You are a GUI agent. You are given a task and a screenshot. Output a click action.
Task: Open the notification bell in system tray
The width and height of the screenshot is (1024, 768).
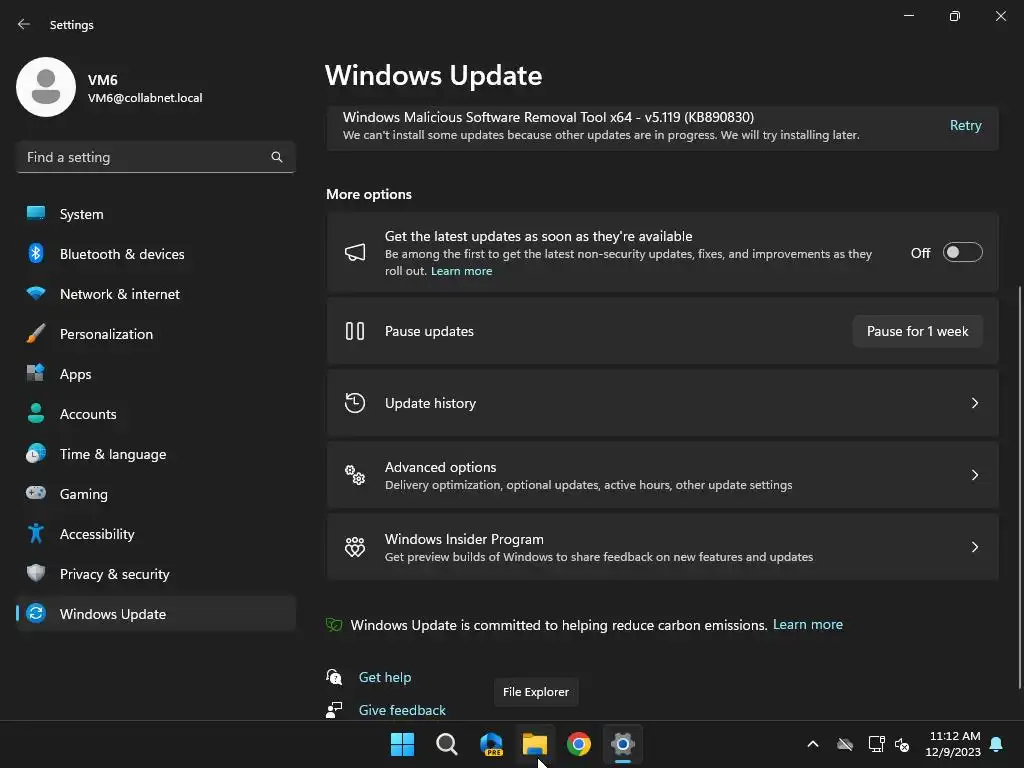[x=997, y=744]
